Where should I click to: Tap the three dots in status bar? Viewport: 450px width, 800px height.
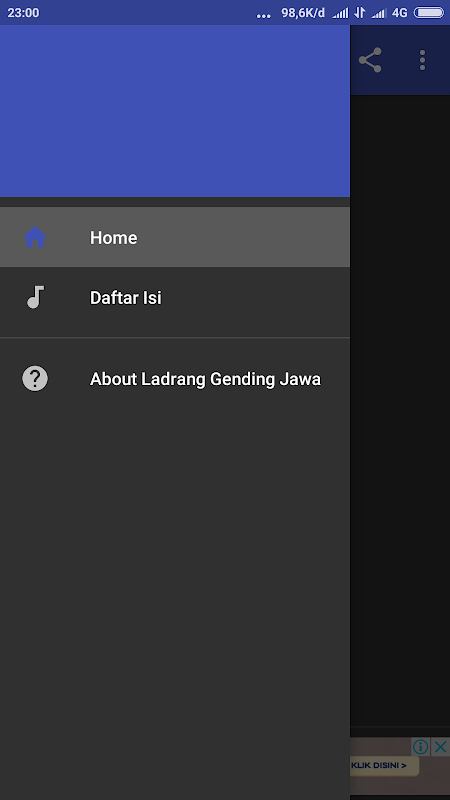pos(263,16)
